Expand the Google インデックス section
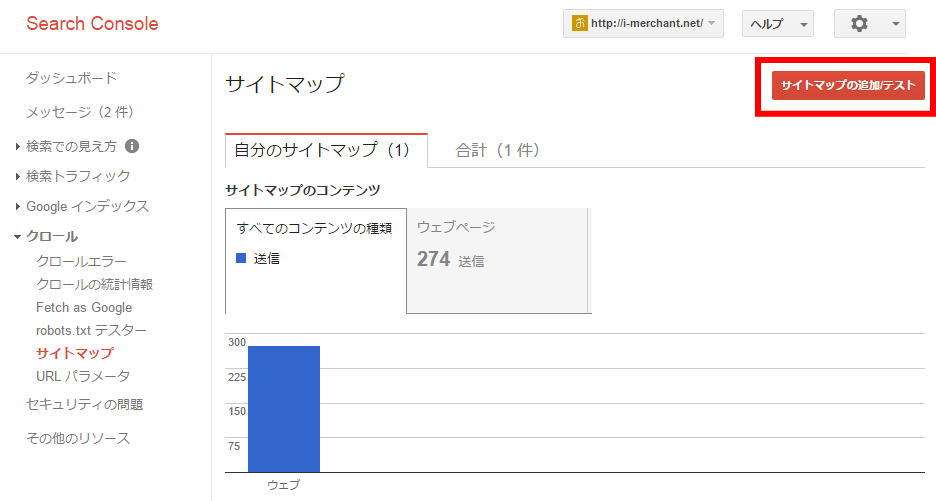This screenshot has width=936, height=501. (87, 206)
